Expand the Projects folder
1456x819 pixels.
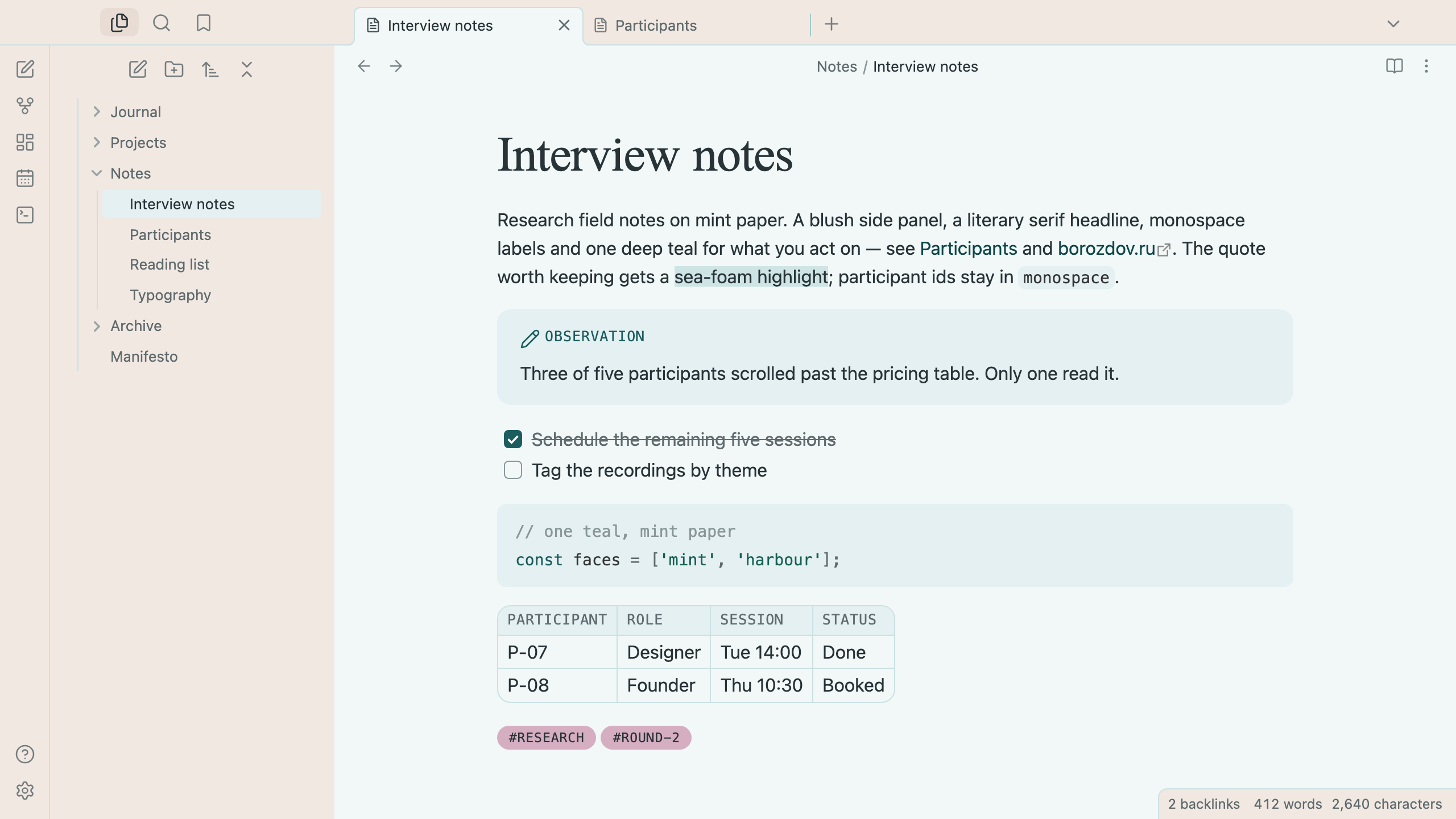pyautogui.click(x=97, y=142)
